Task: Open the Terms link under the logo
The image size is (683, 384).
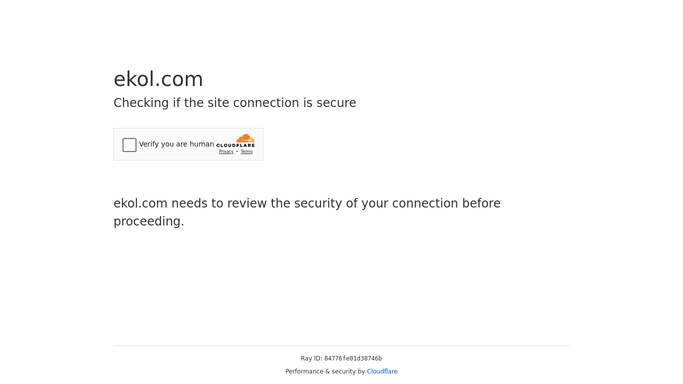Action: tap(247, 152)
